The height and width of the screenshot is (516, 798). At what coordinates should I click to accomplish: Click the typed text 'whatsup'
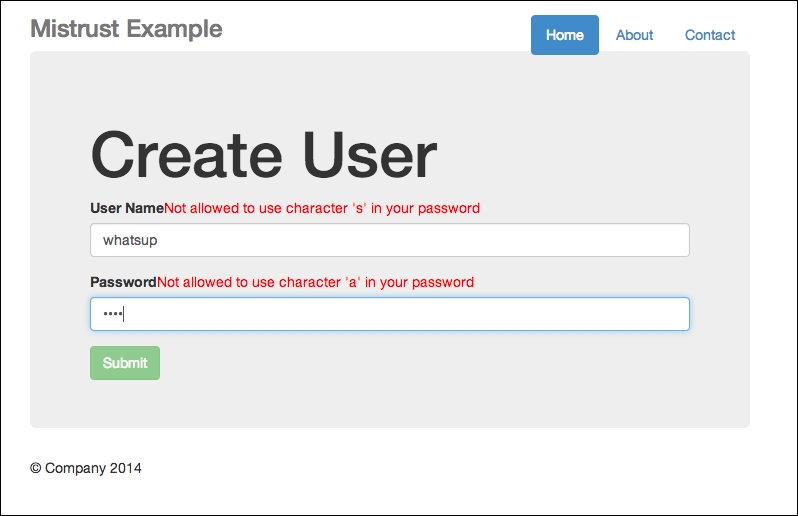click(x=130, y=240)
